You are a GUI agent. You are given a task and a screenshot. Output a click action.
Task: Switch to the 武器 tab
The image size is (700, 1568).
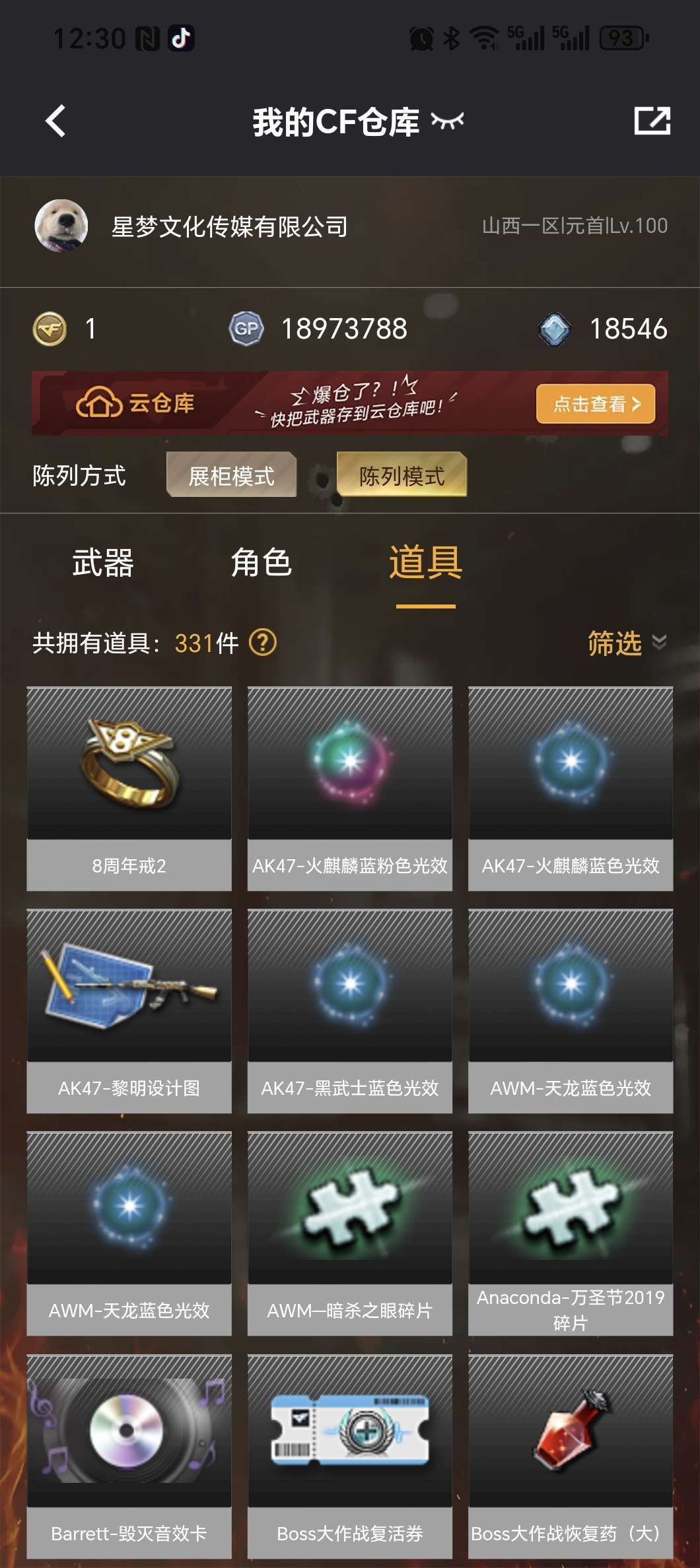tap(103, 563)
